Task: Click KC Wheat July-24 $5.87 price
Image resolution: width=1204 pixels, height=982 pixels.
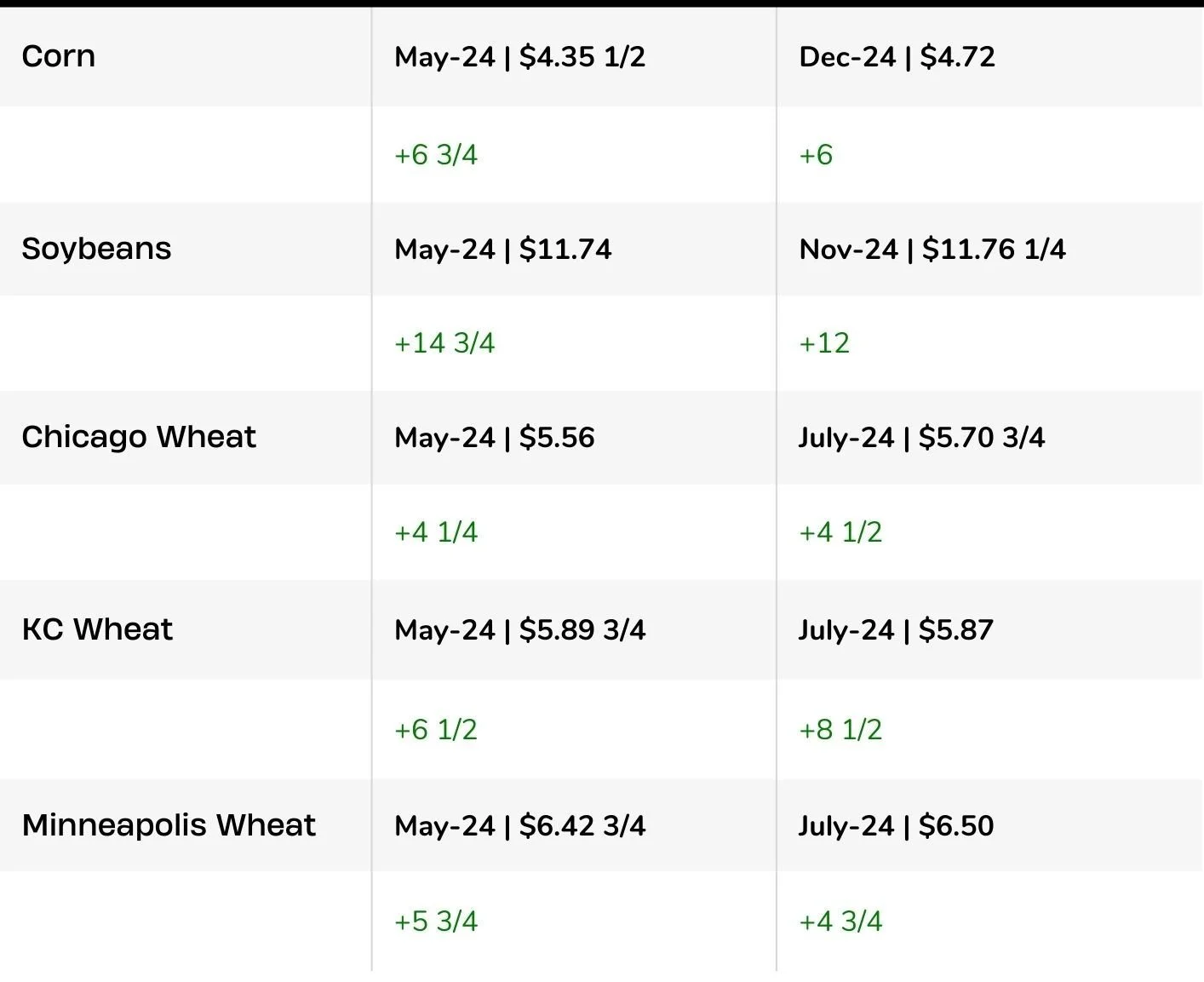Action: [x=896, y=630]
